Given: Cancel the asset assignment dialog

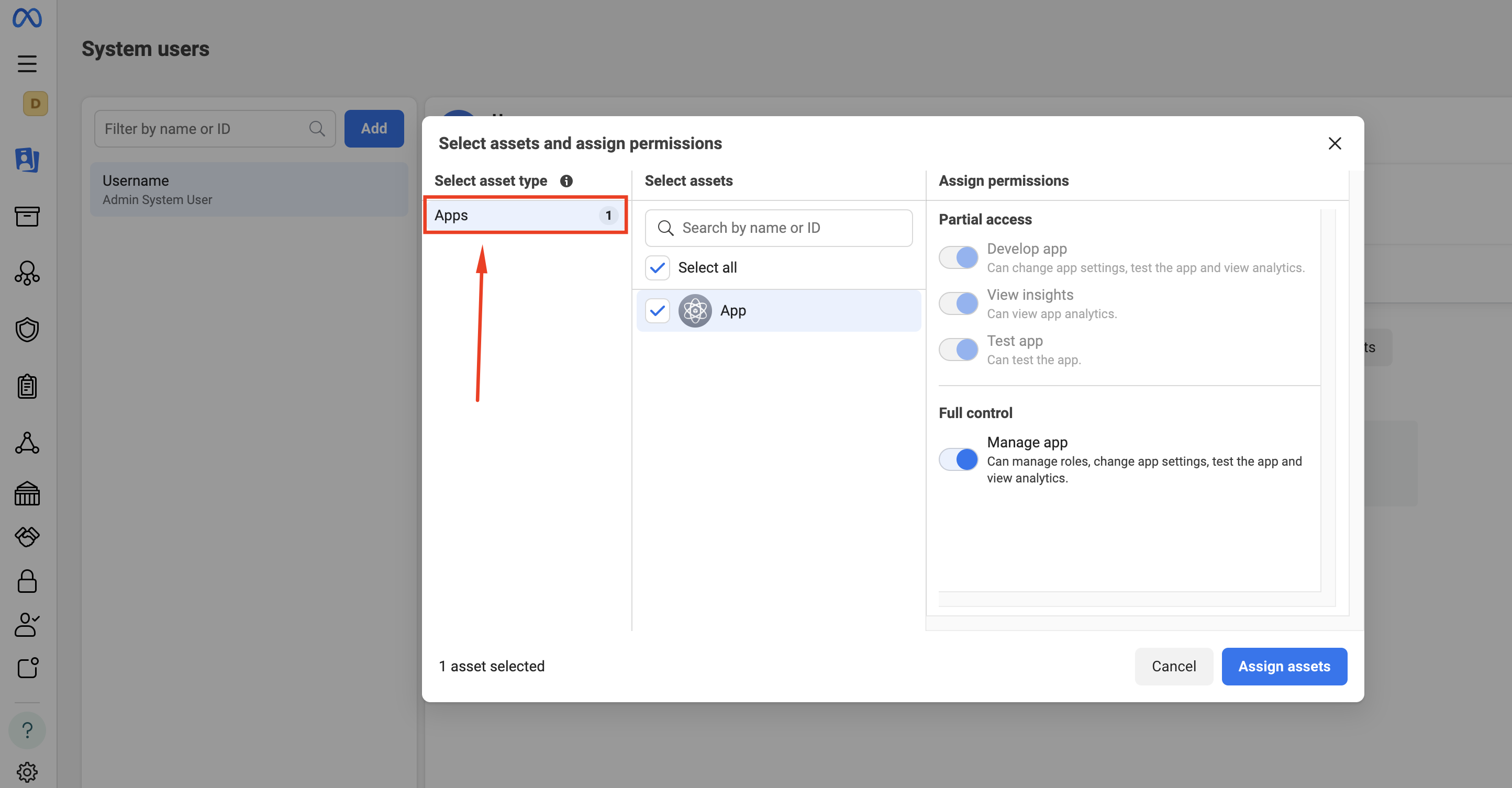Looking at the screenshot, I should [1174, 666].
